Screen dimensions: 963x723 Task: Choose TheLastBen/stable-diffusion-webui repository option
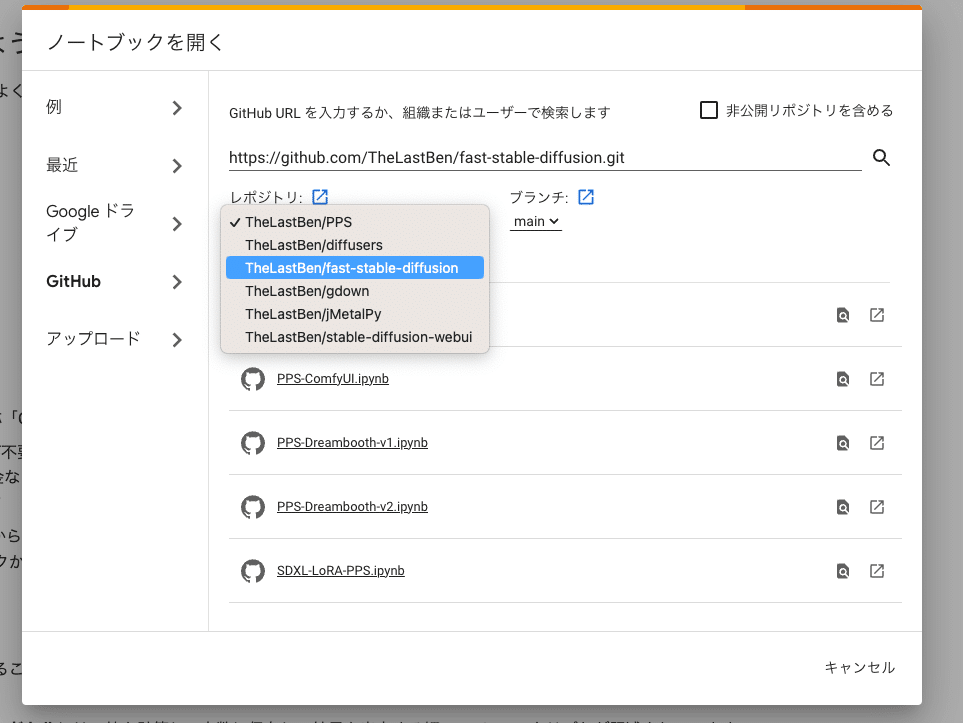tap(358, 337)
